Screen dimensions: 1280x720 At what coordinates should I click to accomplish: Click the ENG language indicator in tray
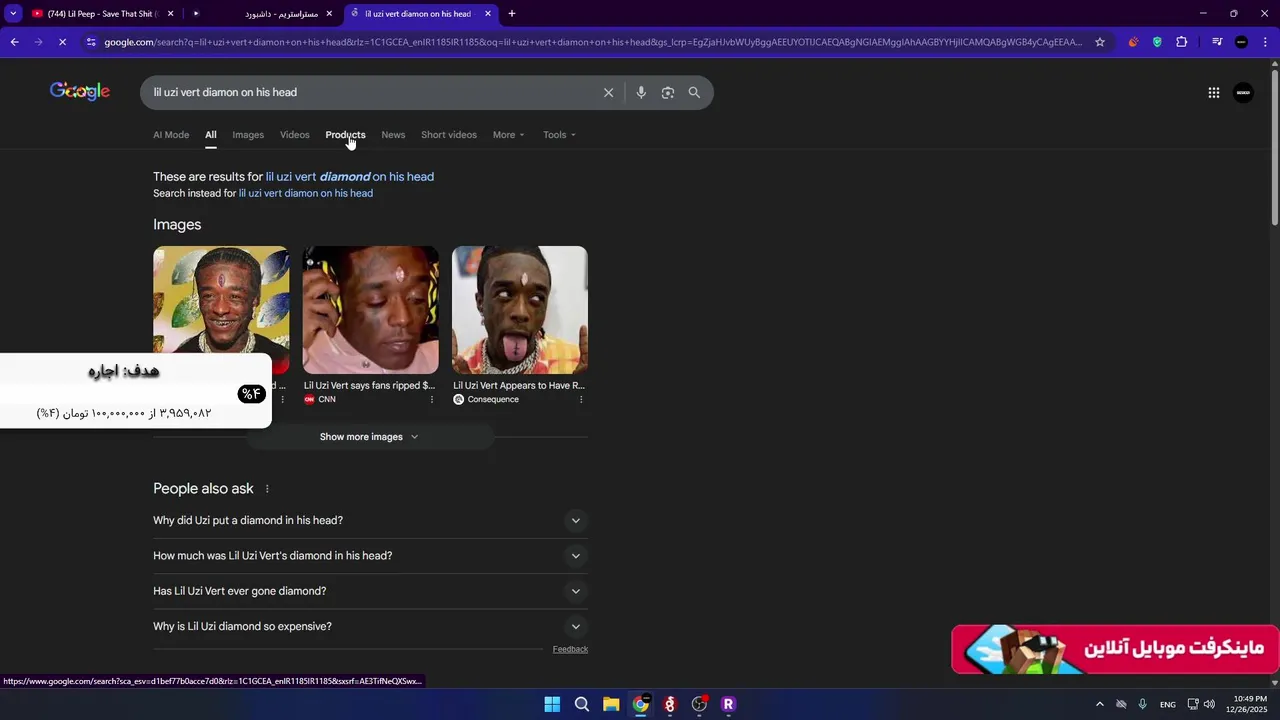coord(1167,704)
